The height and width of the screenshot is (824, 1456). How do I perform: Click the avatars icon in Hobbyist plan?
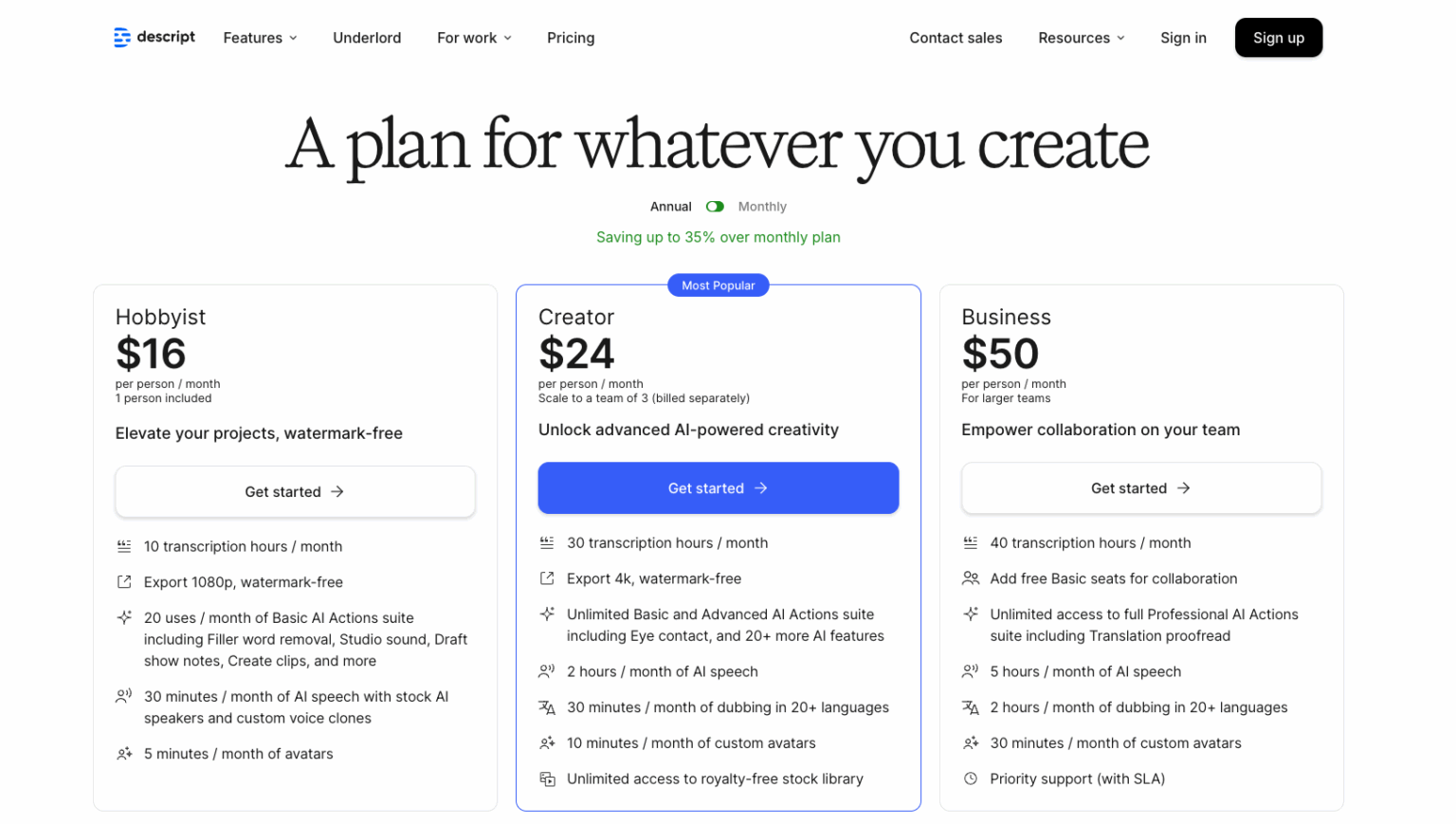tap(124, 754)
